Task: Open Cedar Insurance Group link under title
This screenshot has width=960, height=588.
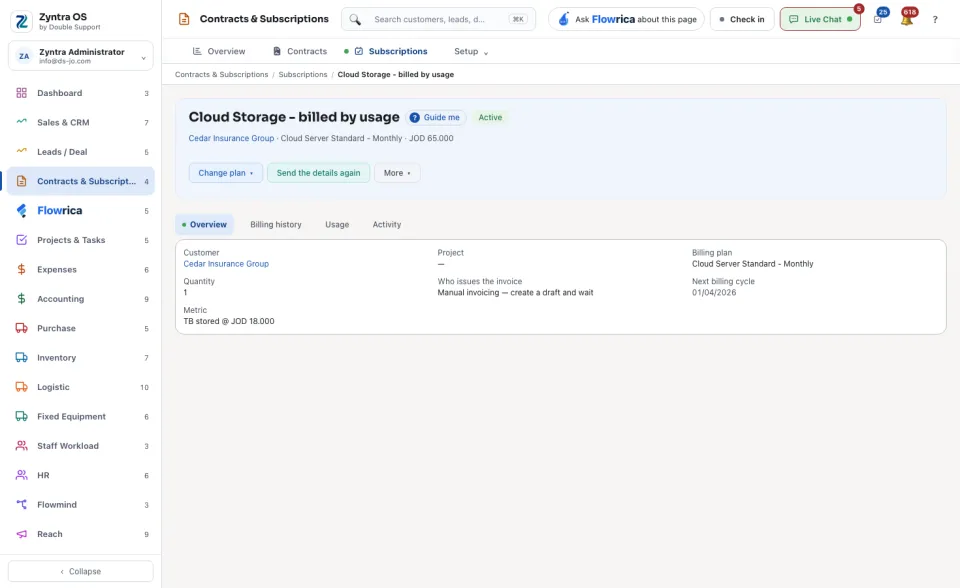Action: 231,138
